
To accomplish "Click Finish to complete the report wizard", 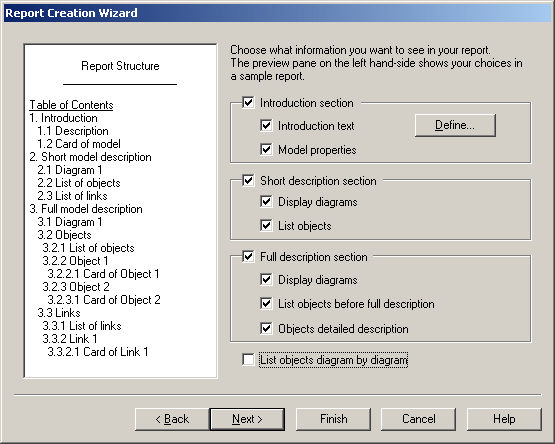I will 333,419.
